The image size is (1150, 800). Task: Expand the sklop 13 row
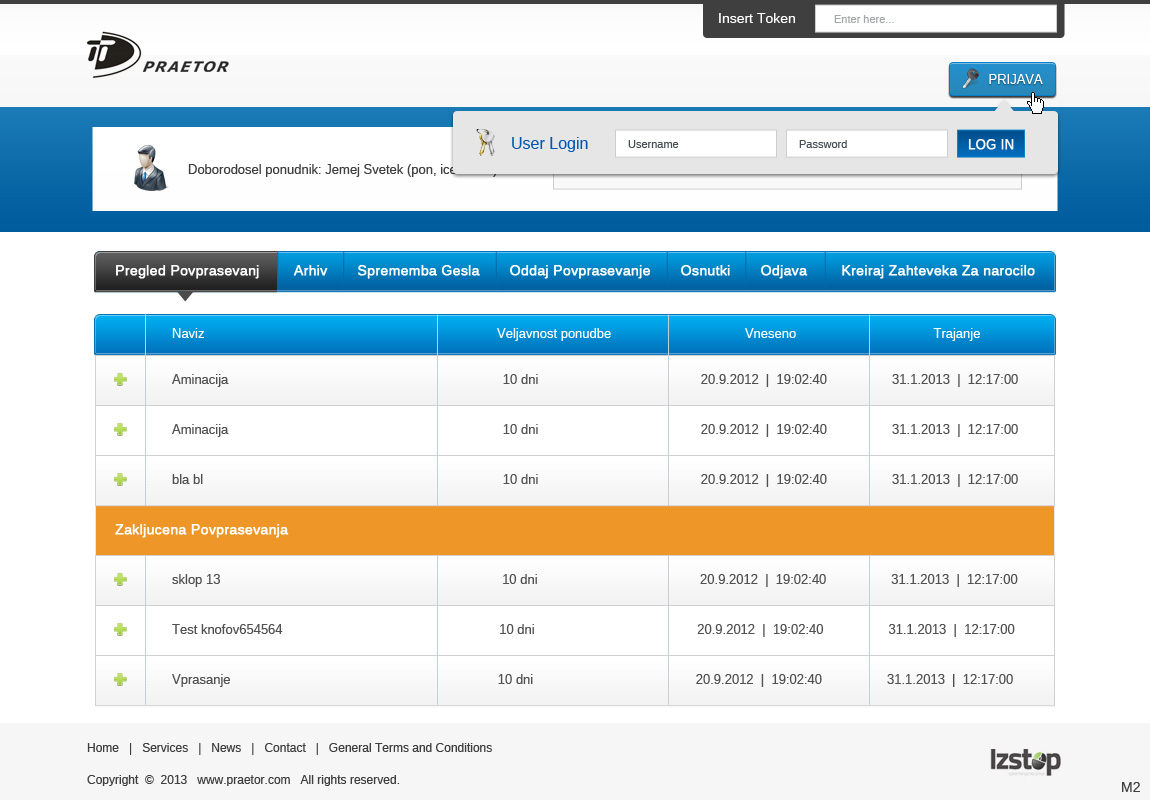point(120,580)
